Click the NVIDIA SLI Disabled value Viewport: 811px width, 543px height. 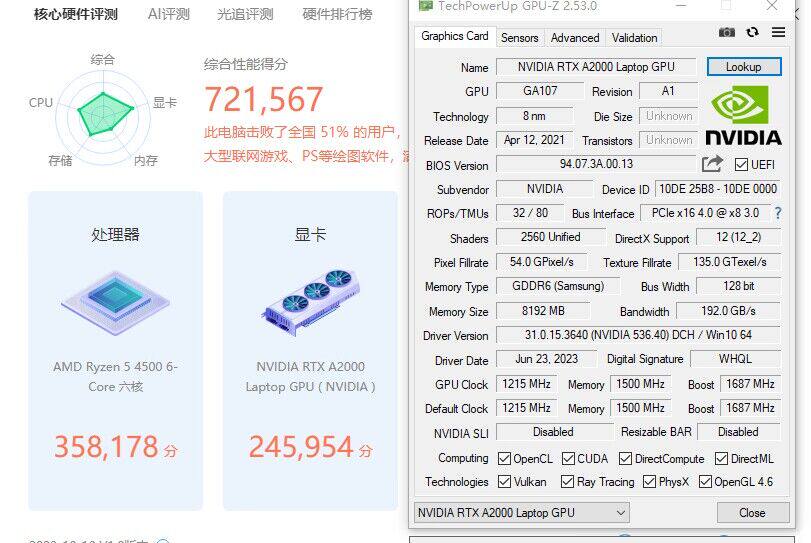click(553, 432)
